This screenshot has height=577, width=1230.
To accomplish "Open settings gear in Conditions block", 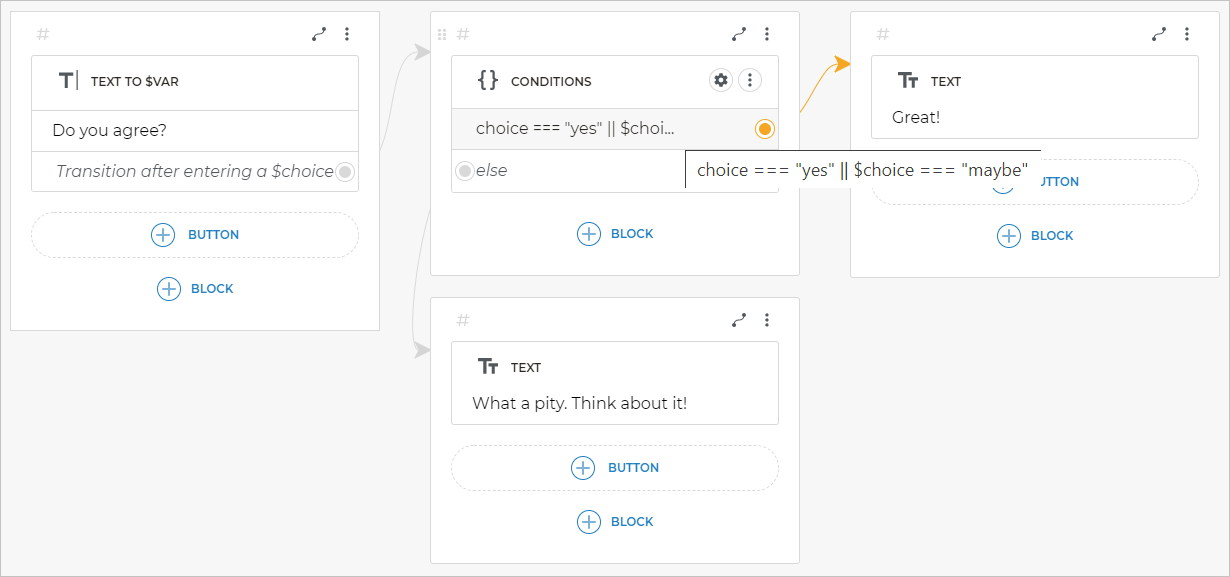I will pyautogui.click(x=721, y=81).
